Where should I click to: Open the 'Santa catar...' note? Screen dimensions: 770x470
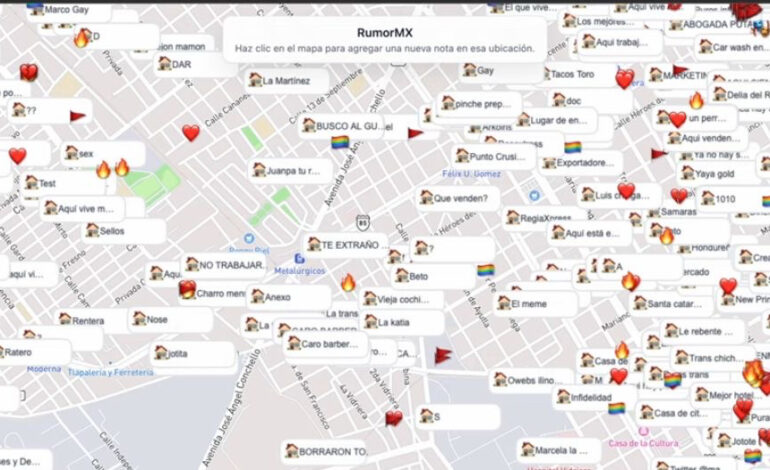click(672, 304)
